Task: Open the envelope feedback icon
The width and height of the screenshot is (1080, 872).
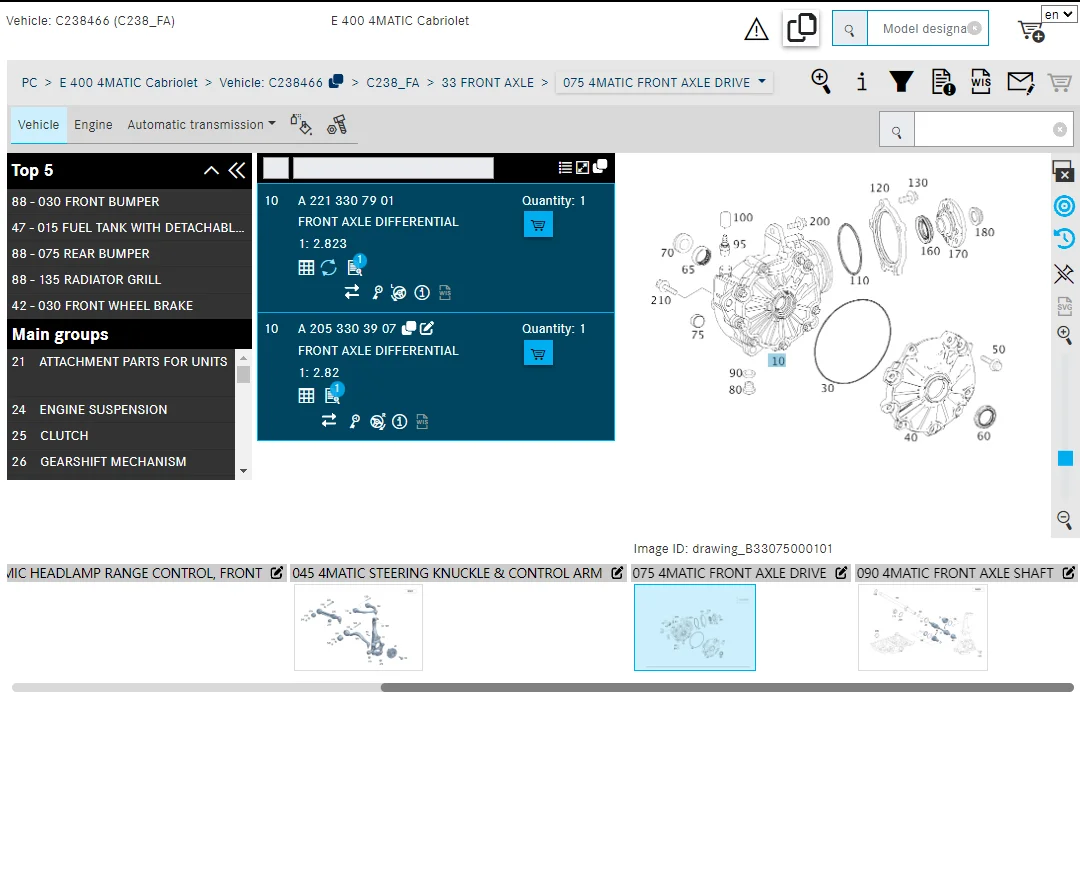Action: point(1020,82)
